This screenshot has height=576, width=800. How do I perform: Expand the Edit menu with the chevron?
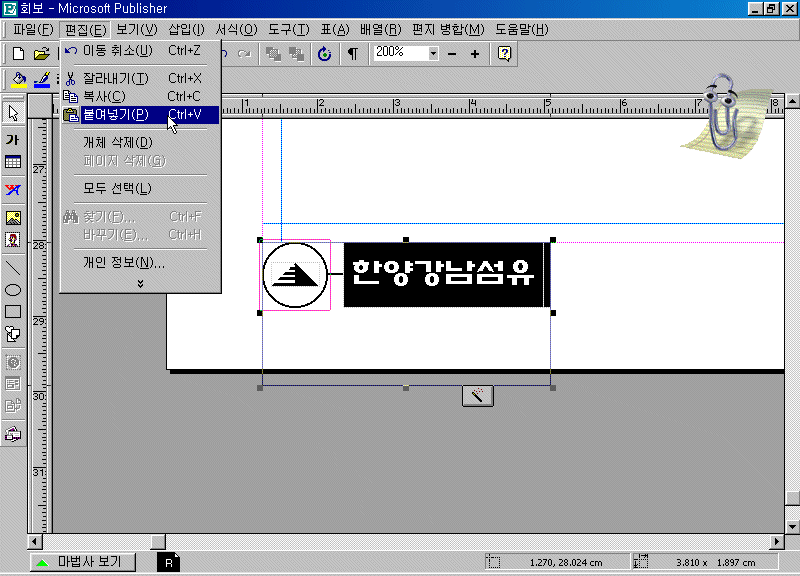click(140, 283)
